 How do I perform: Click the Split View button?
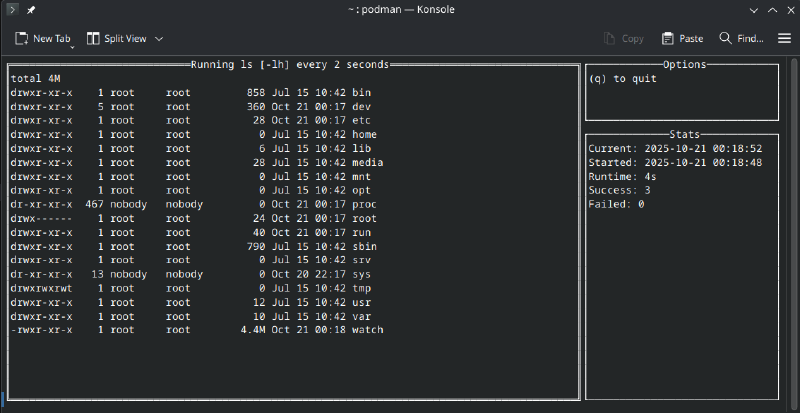coord(116,39)
